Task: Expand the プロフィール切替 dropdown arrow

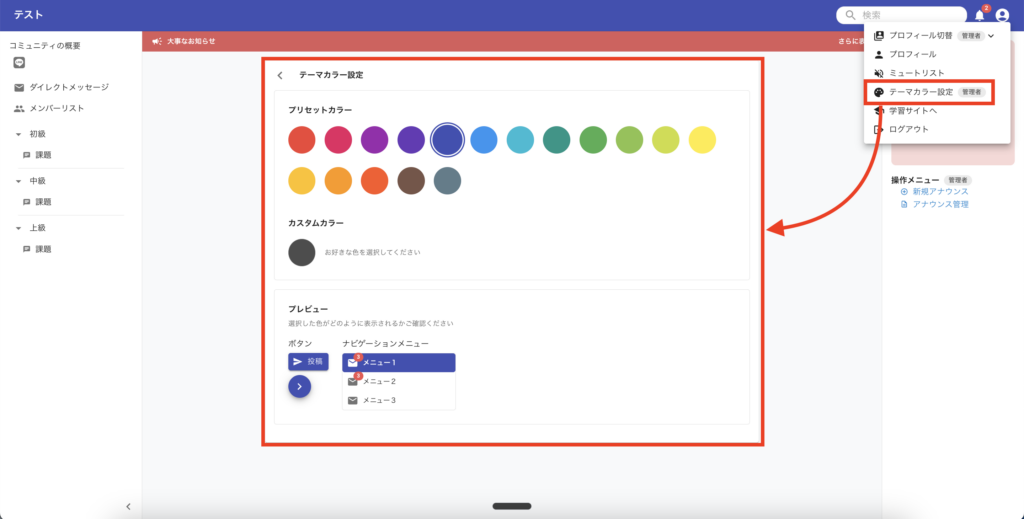Action: click(x=991, y=36)
